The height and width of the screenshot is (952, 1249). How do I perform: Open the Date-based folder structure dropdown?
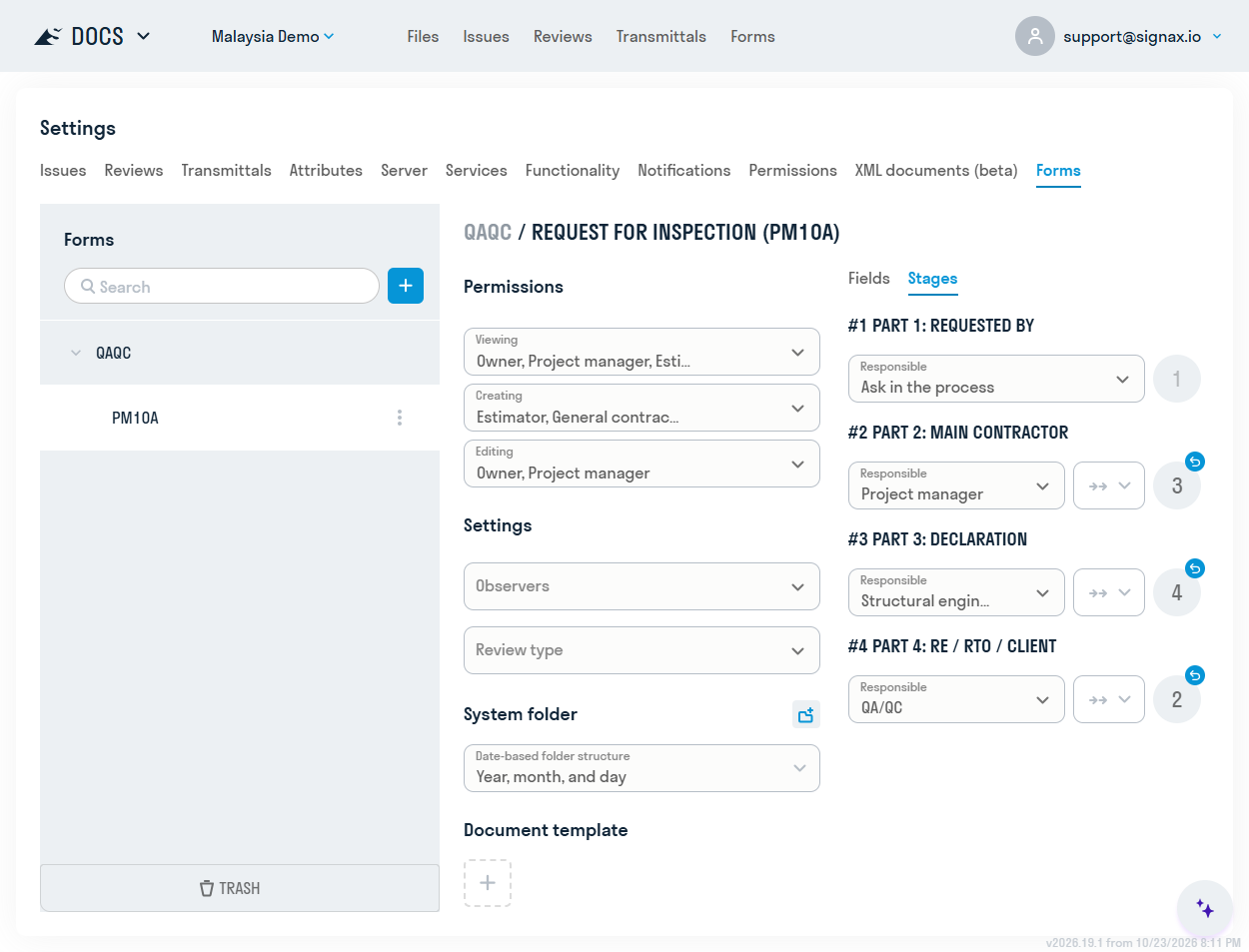[641, 768]
